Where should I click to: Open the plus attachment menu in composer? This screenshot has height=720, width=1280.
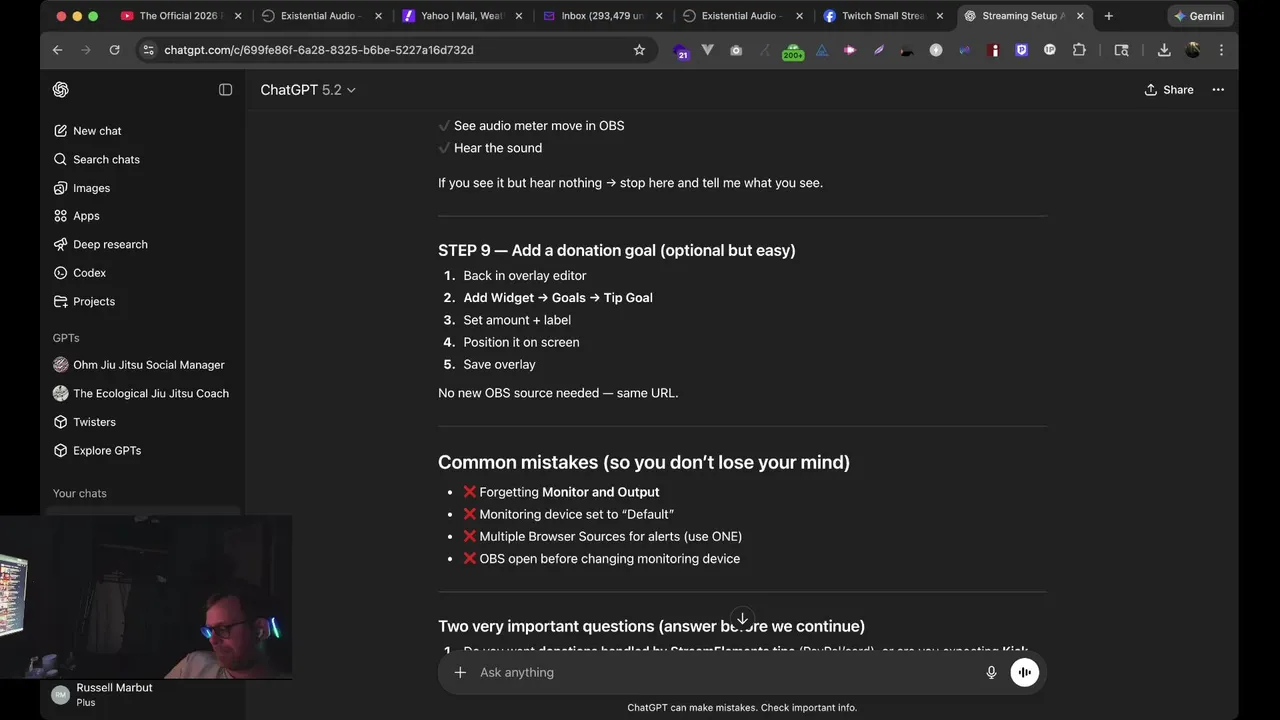tap(460, 673)
